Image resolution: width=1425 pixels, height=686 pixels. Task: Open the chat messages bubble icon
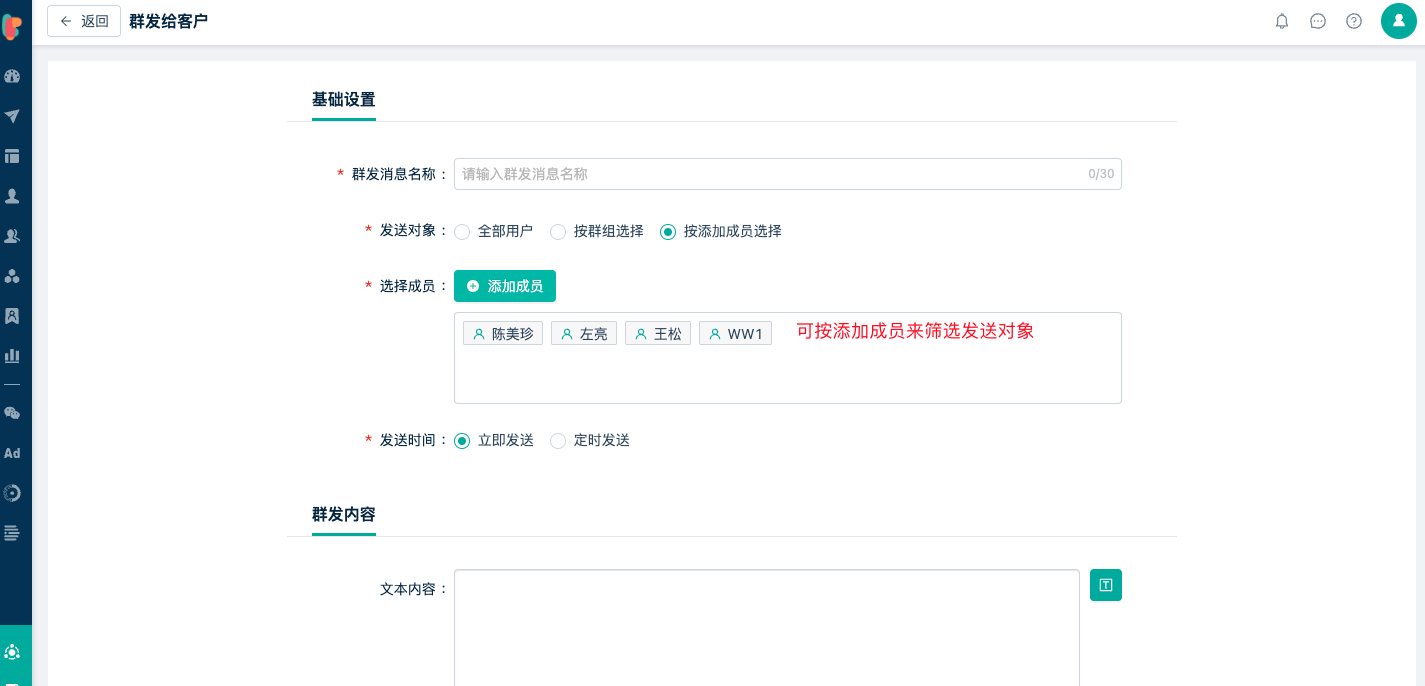[x=1318, y=21]
